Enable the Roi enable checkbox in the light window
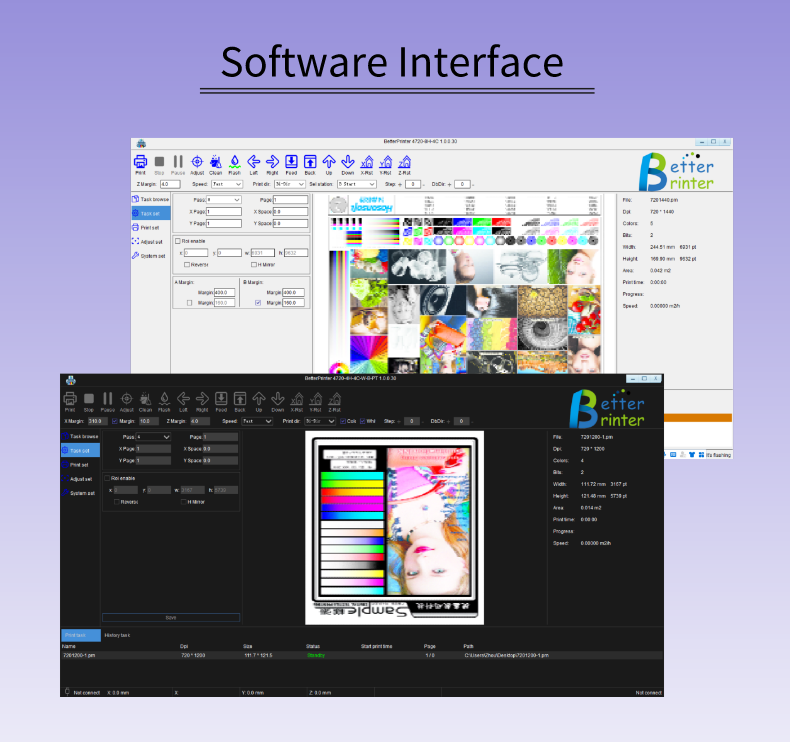Screen dimensions: 790x742 (178, 241)
